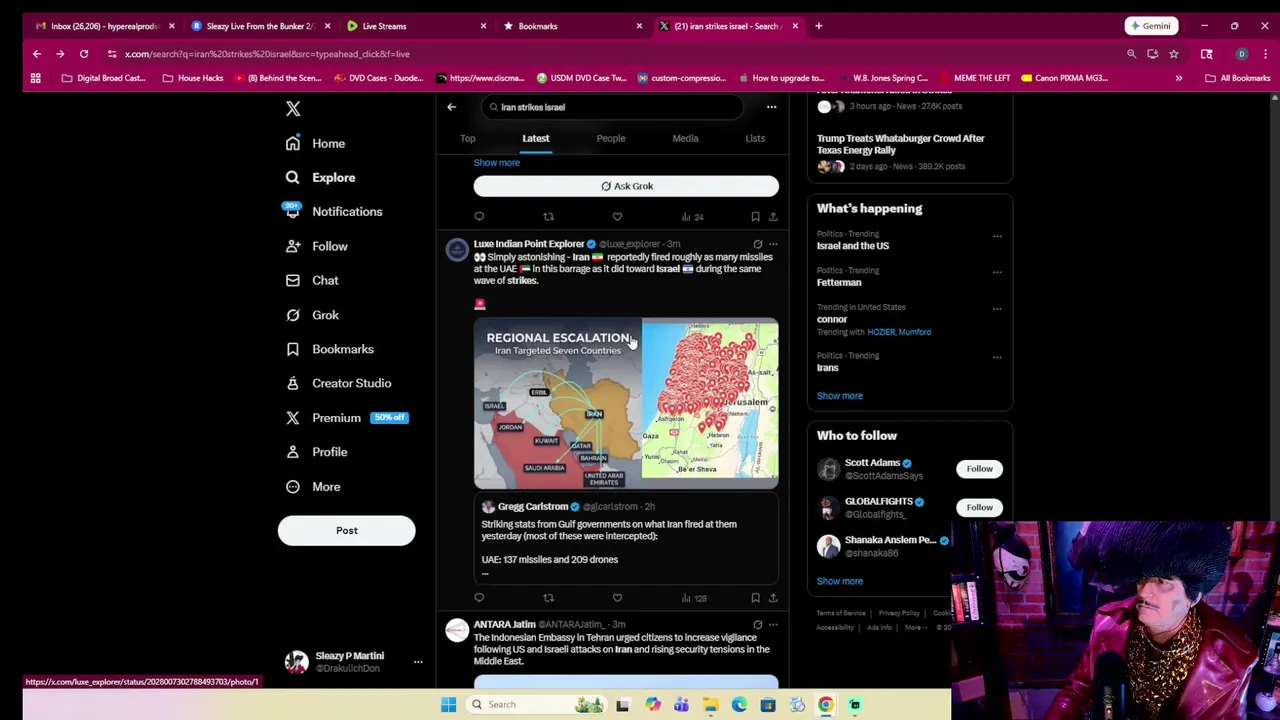Open the Sleazy P Martini account switcher menu
Viewport: 1280px width, 720px height.
(418, 662)
